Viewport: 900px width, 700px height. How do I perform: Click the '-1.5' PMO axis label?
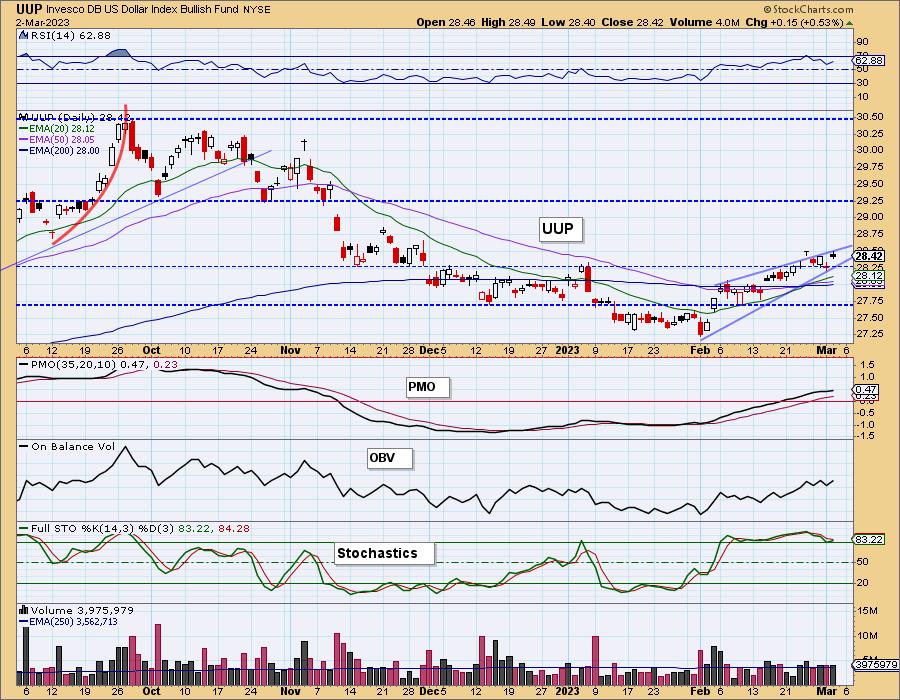coord(867,436)
